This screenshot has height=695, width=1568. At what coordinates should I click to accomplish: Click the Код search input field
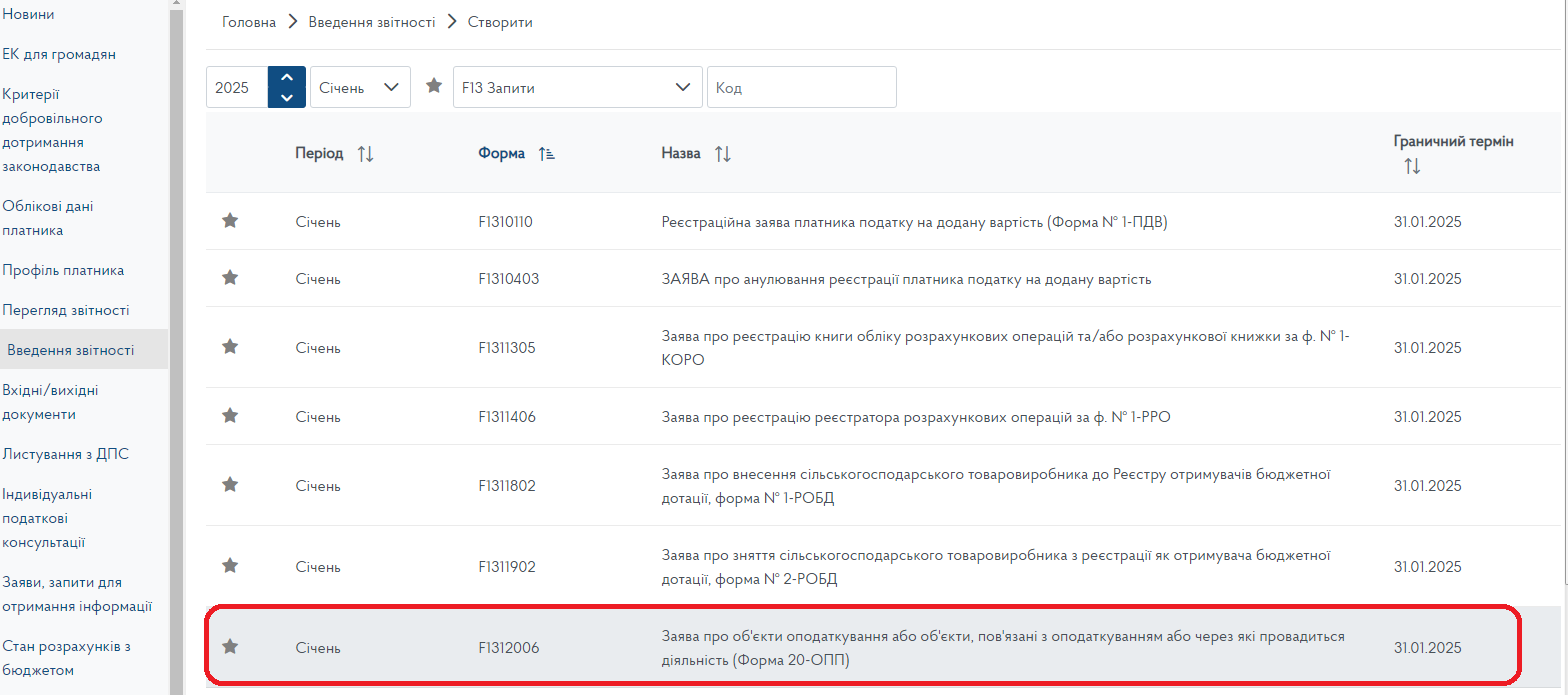801,87
